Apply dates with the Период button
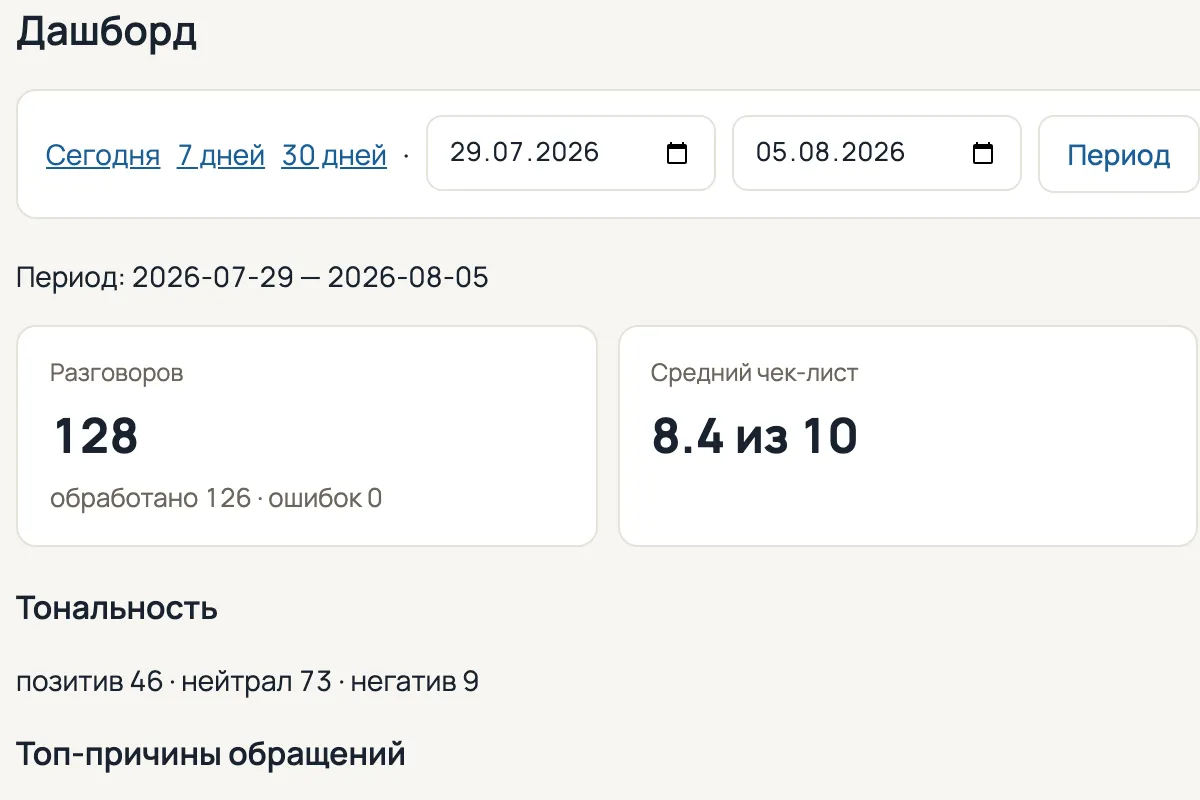The height and width of the screenshot is (800, 1200). pyautogui.click(x=1119, y=154)
